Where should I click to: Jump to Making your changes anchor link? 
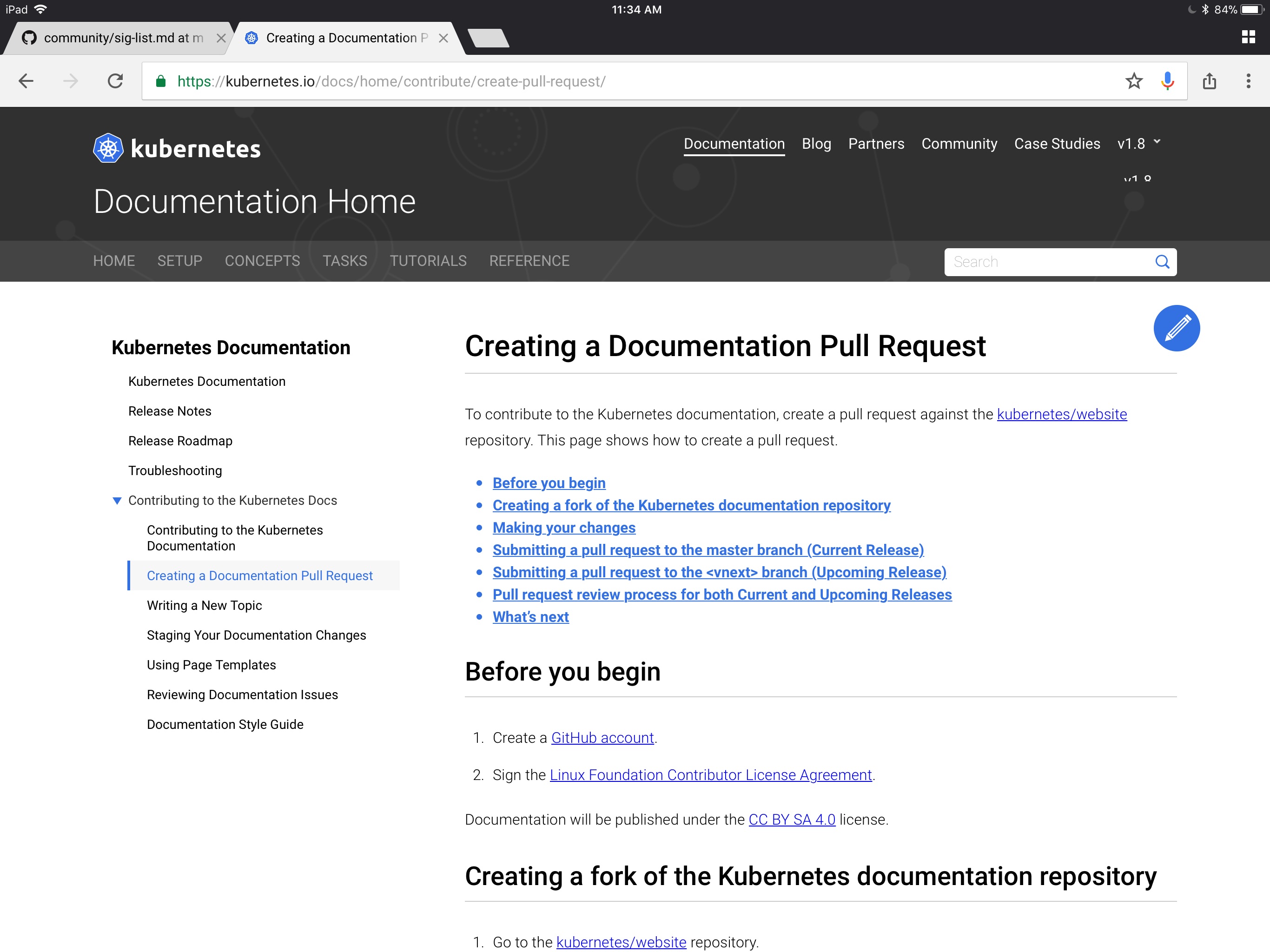coord(564,528)
